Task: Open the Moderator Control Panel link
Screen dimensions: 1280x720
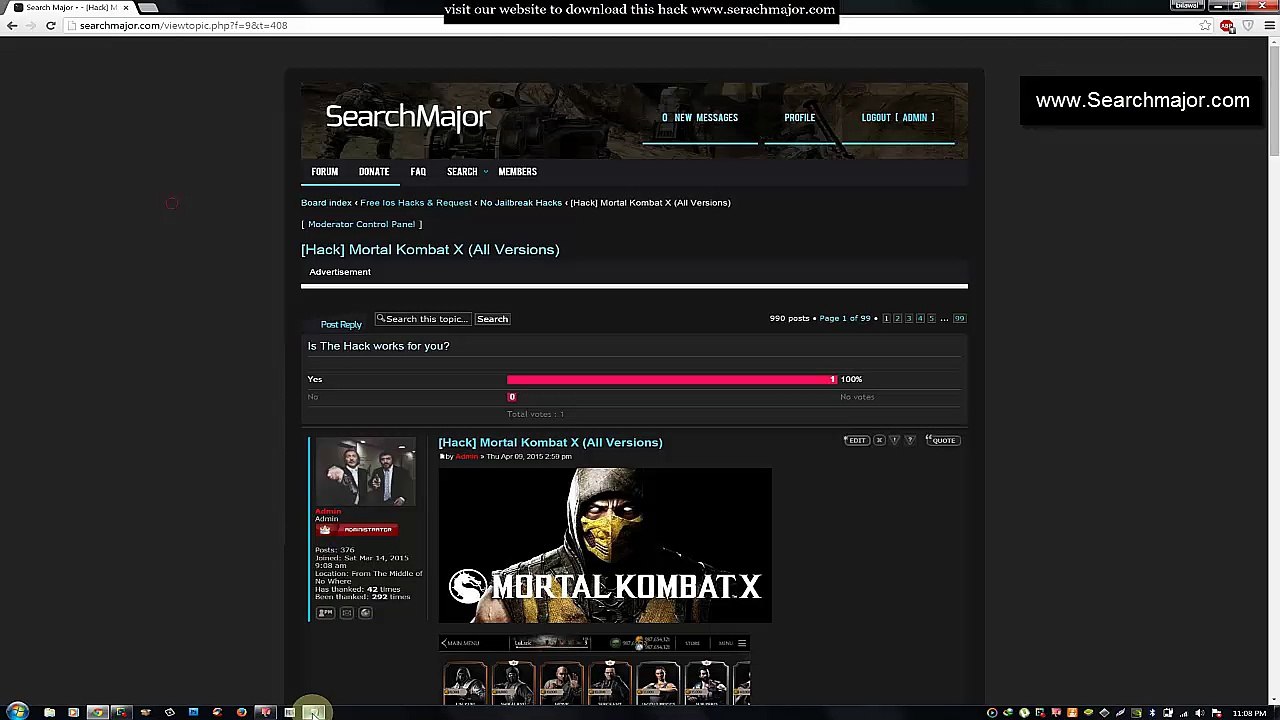Action: pyautogui.click(x=361, y=224)
